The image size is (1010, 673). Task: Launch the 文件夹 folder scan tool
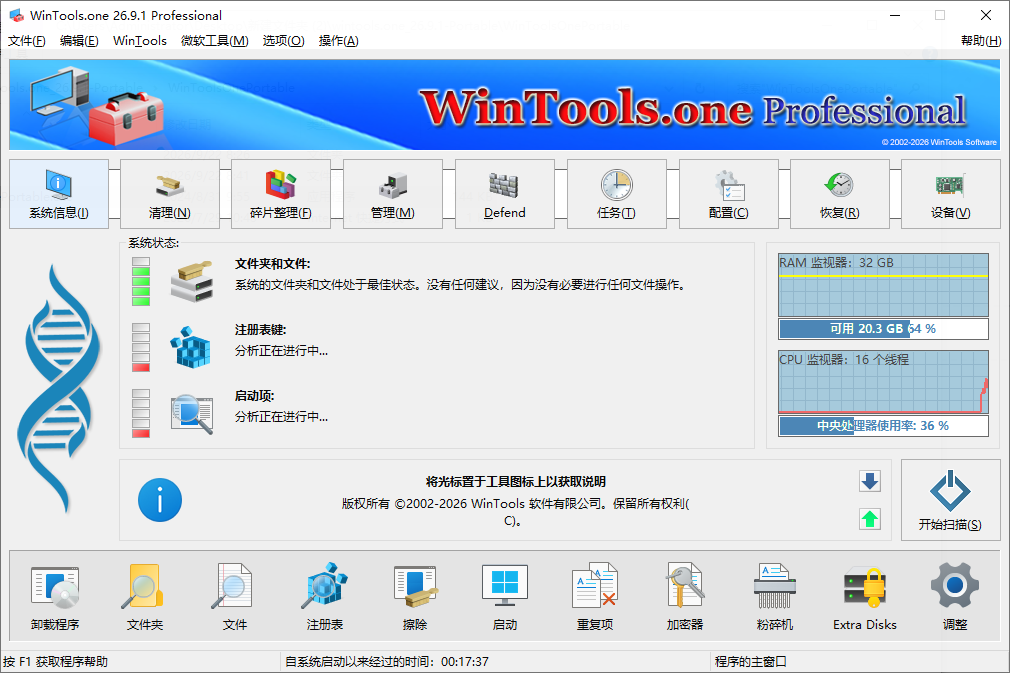point(145,596)
